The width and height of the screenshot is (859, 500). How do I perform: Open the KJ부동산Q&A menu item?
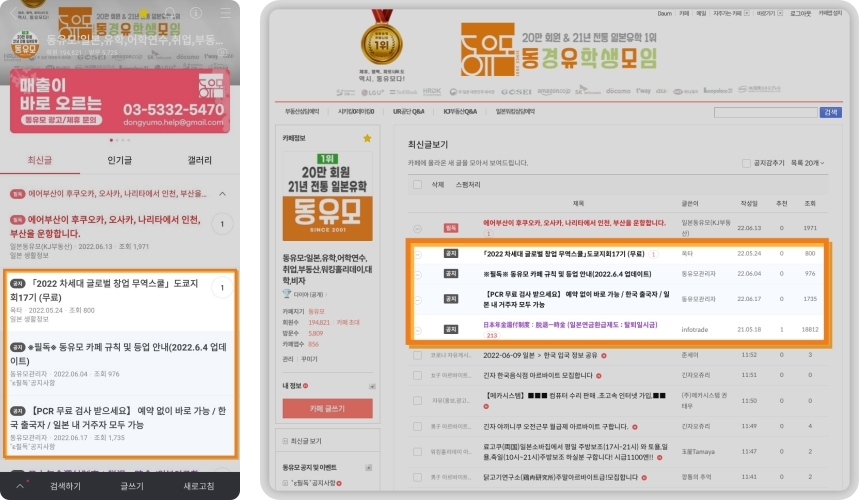(x=460, y=111)
